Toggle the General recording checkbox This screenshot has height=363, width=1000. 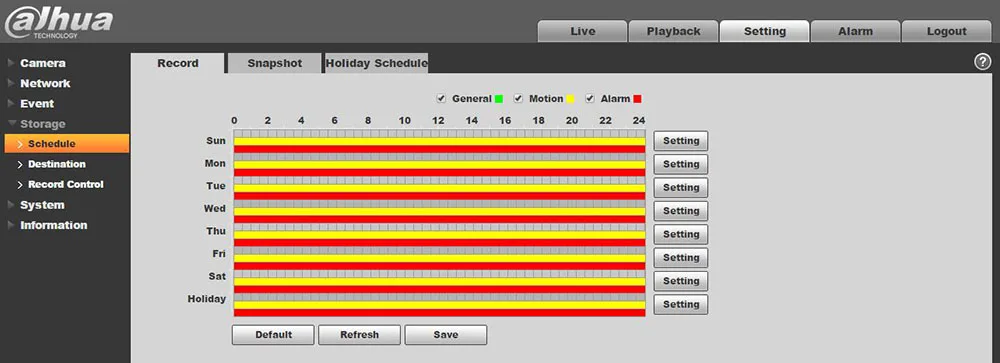point(441,99)
